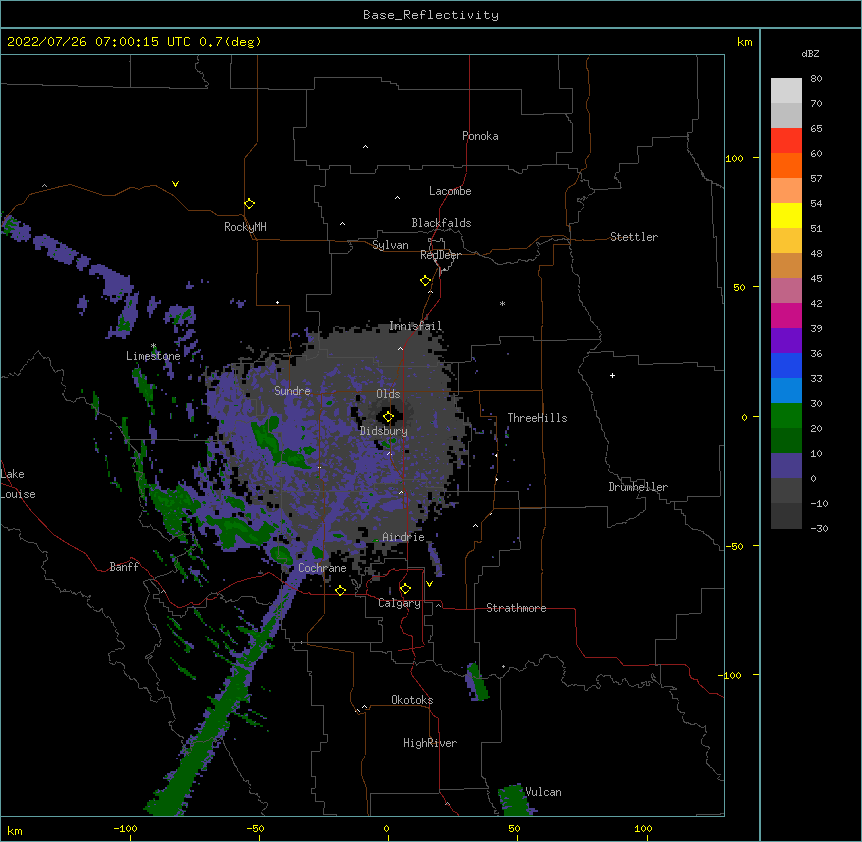Click the Cochrane town label
This screenshot has width=862, height=842.
(322, 568)
